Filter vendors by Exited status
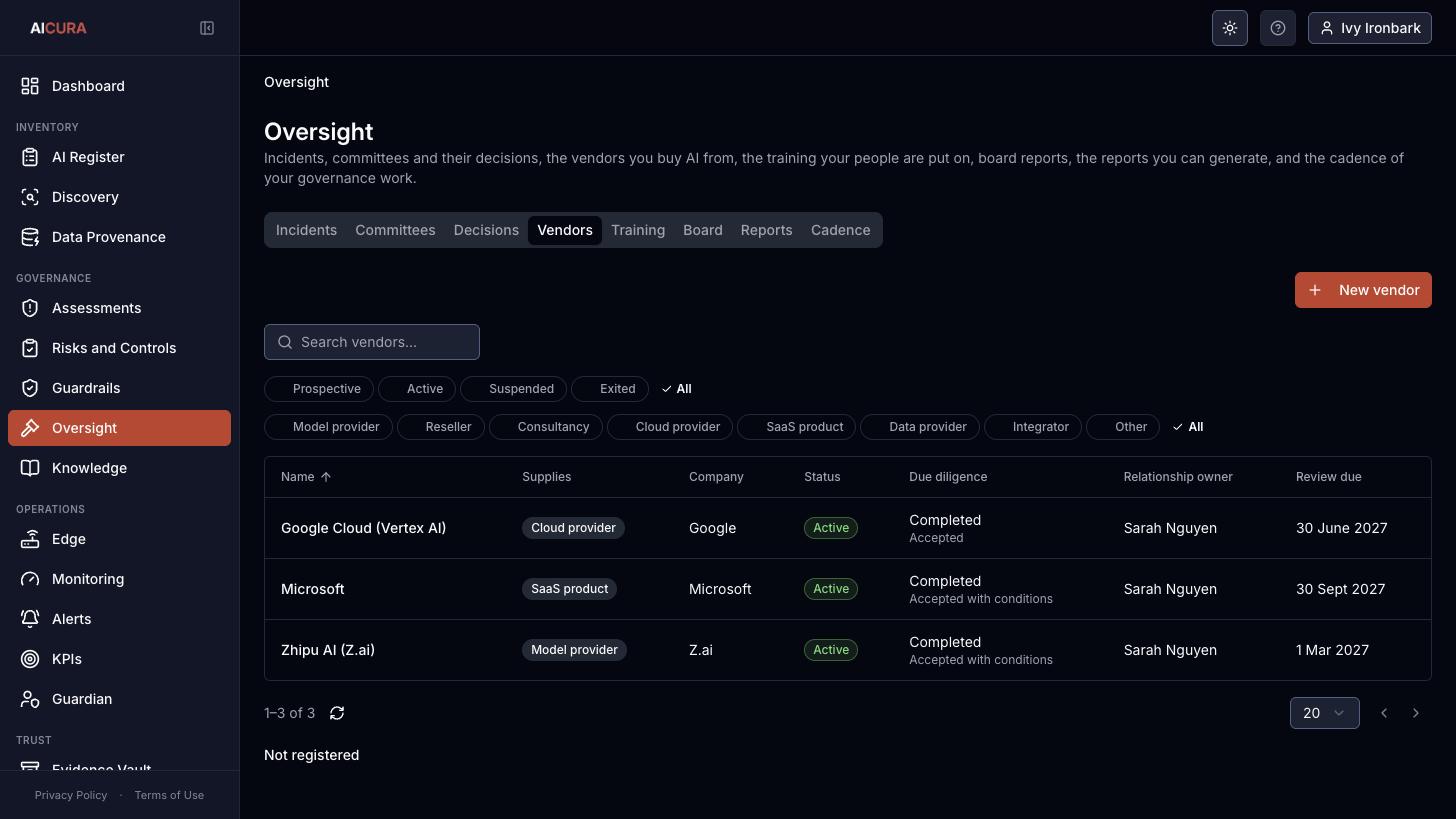The image size is (1456, 819). [610, 389]
